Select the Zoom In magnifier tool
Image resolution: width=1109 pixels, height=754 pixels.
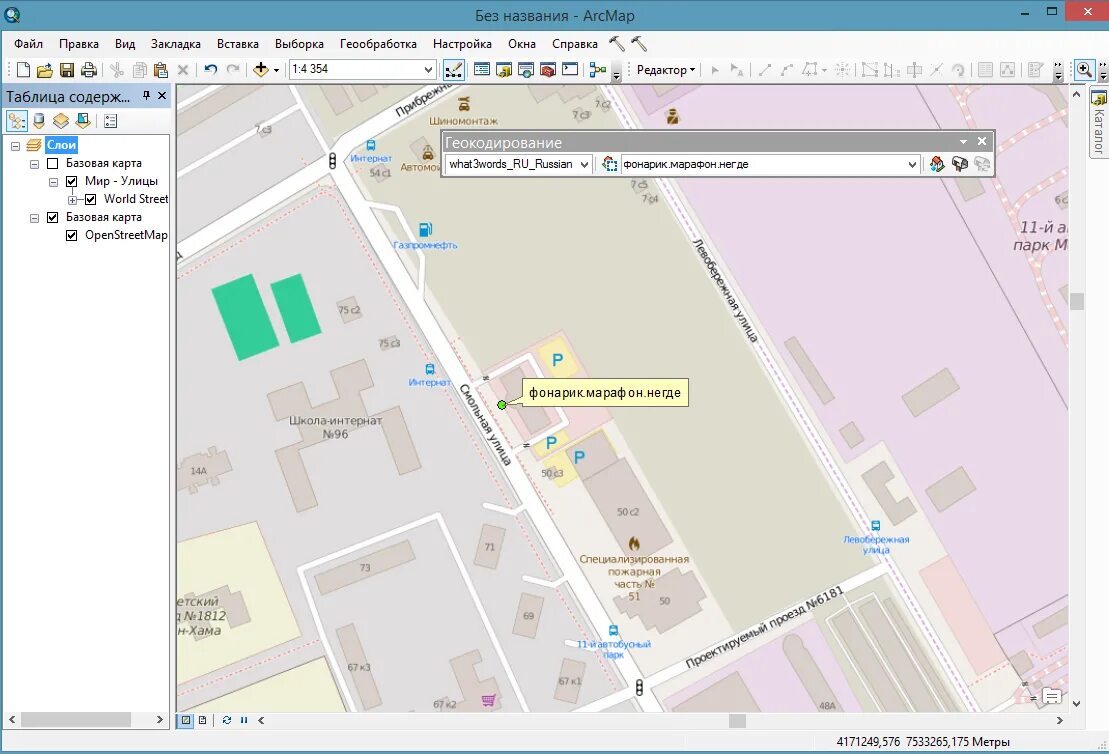[x=1084, y=69]
